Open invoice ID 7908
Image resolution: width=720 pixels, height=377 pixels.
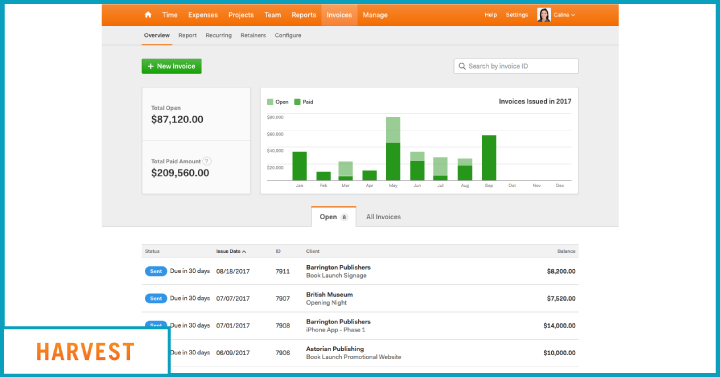[282, 326]
